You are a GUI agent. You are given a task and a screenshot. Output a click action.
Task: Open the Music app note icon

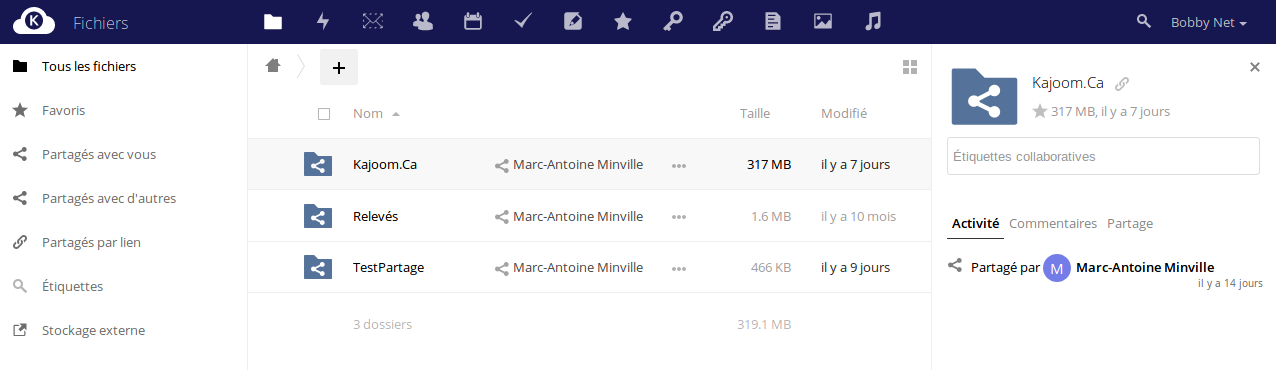pyautogui.click(x=873, y=21)
